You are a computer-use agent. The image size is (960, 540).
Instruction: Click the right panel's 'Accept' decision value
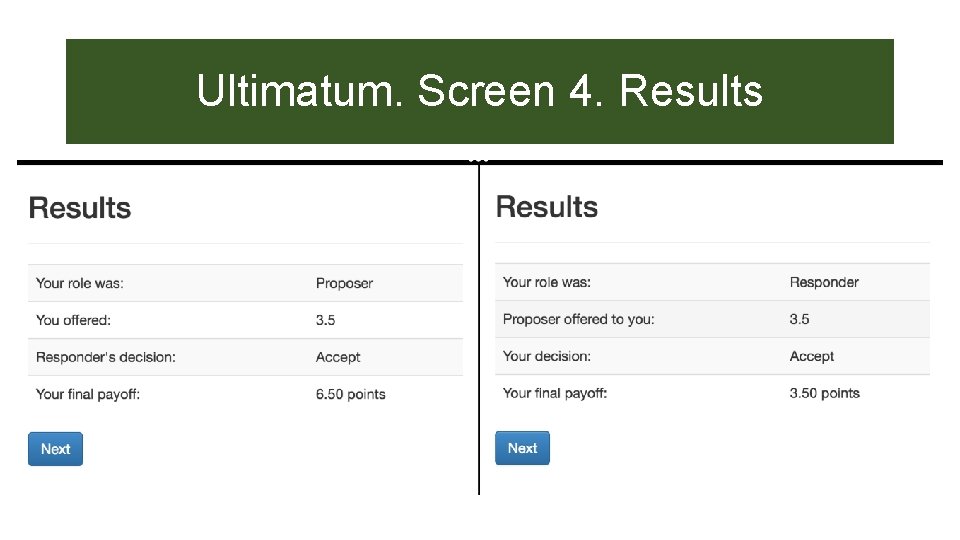tap(811, 356)
